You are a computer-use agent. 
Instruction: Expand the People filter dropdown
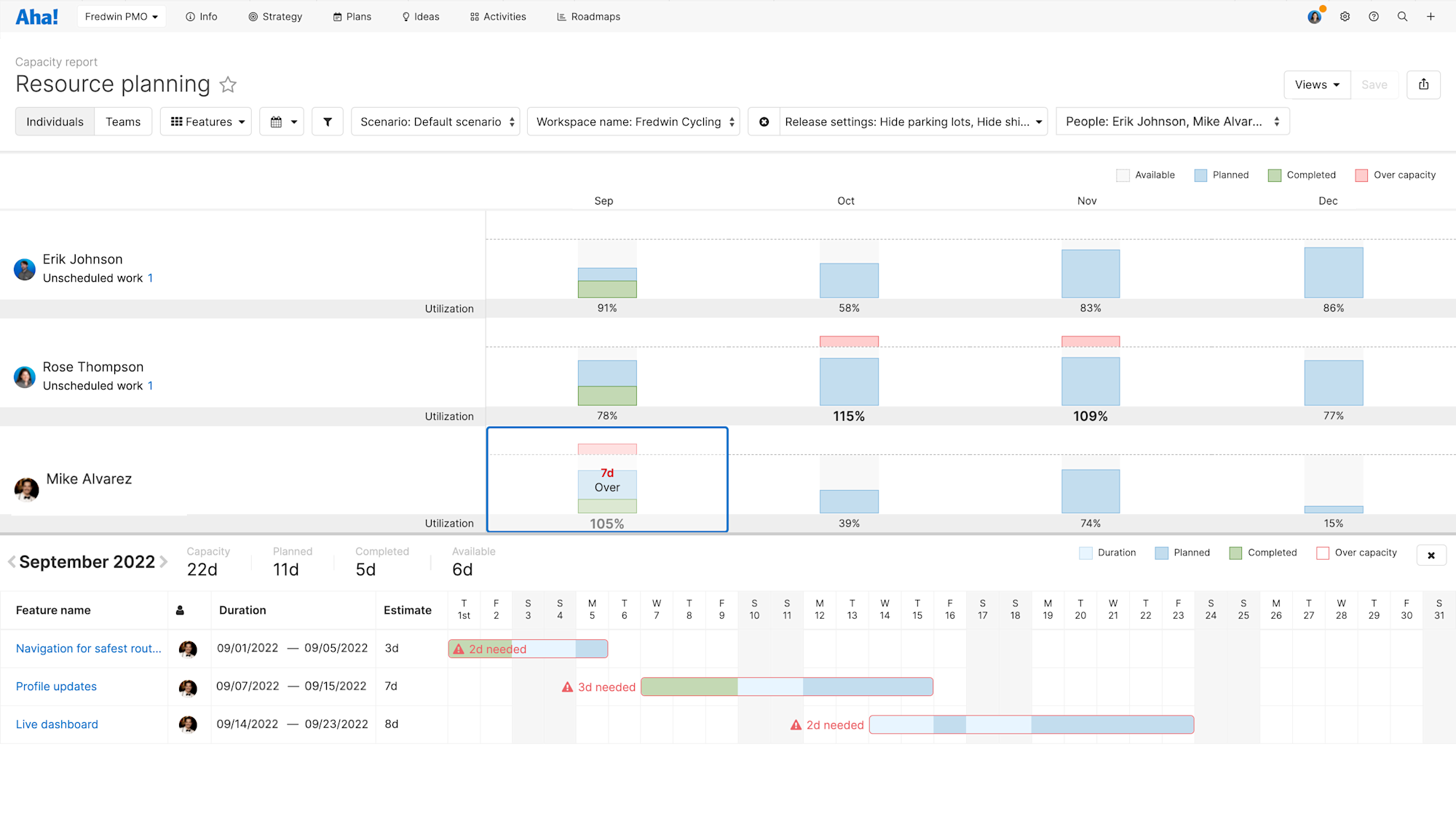[1171, 121]
